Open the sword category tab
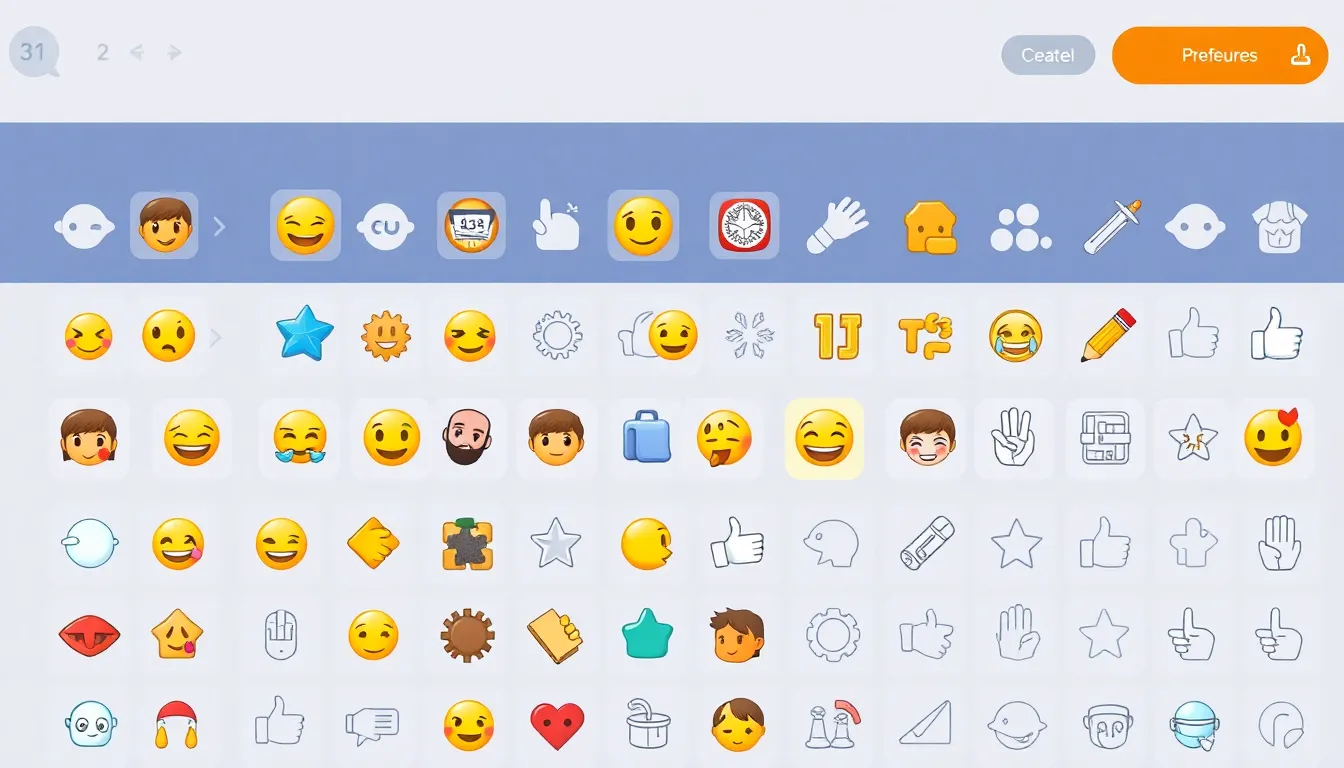The image size is (1344, 768). [1112, 226]
